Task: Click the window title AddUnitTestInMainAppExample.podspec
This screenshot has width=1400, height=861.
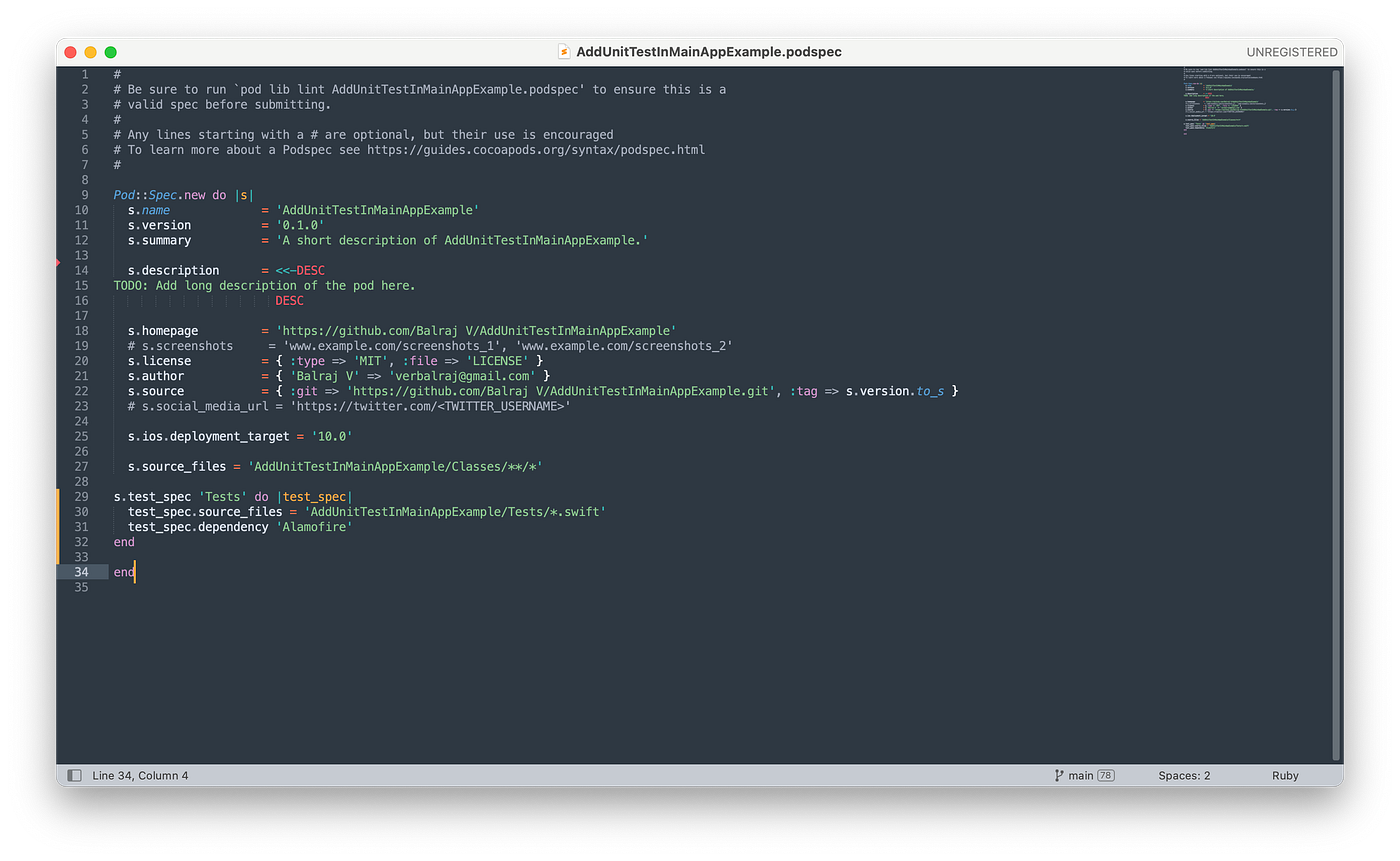Action: (709, 52)
